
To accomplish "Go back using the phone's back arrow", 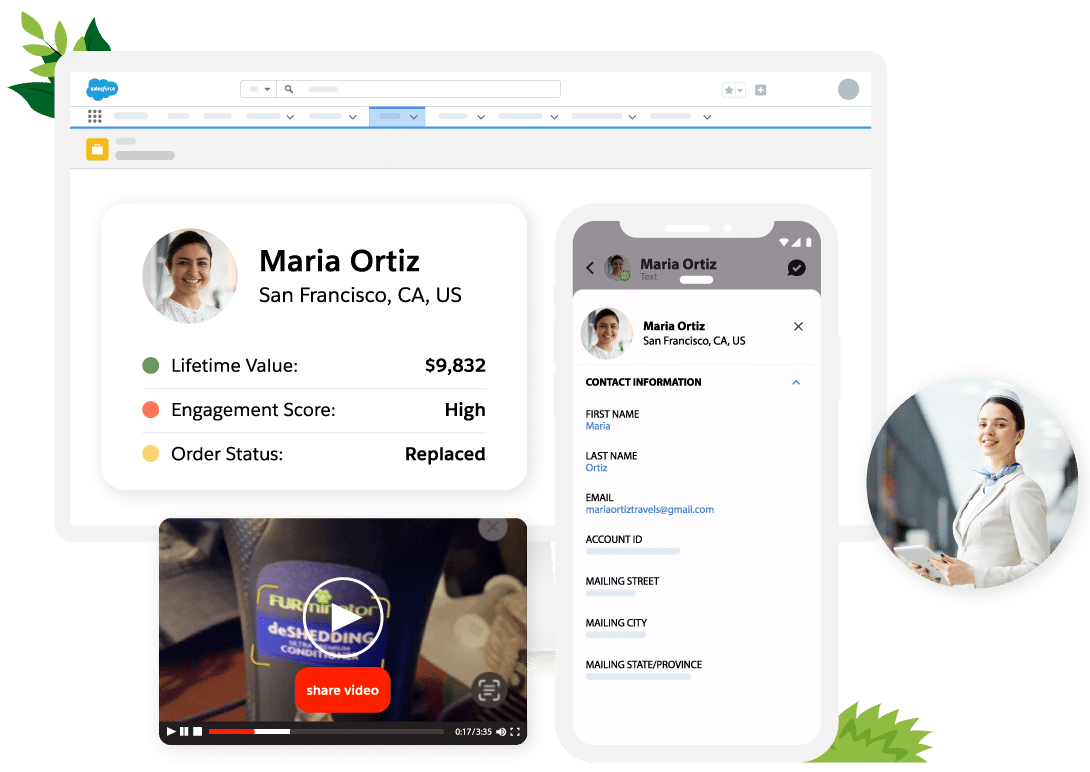I will click(x=590, y=268).
